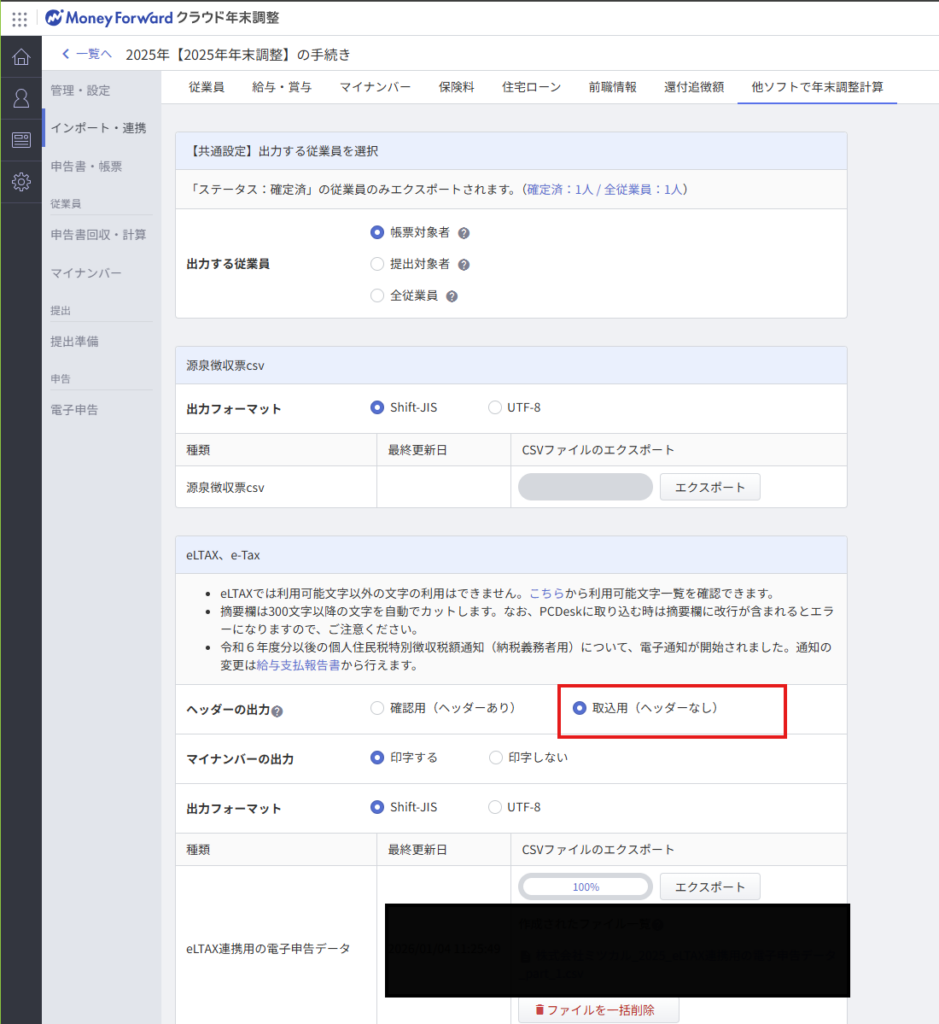Open 申告書回収・計算 in the sidebar

98,235
